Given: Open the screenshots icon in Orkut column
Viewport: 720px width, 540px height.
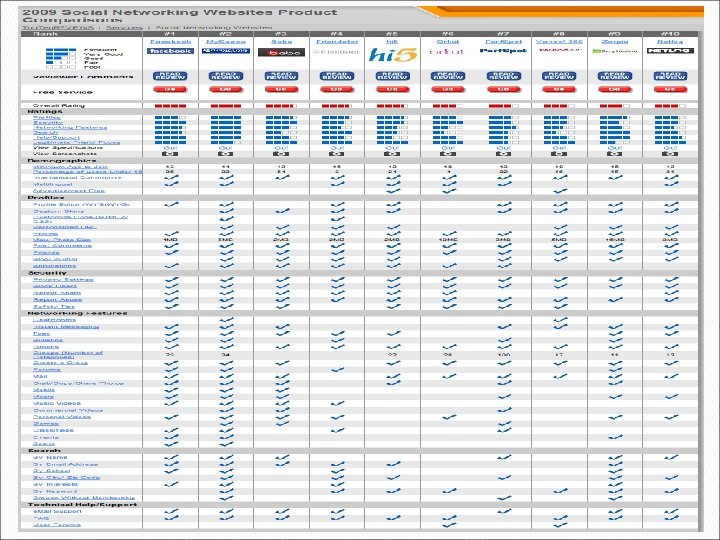Looking at the screenshot, I should [448, 154].
